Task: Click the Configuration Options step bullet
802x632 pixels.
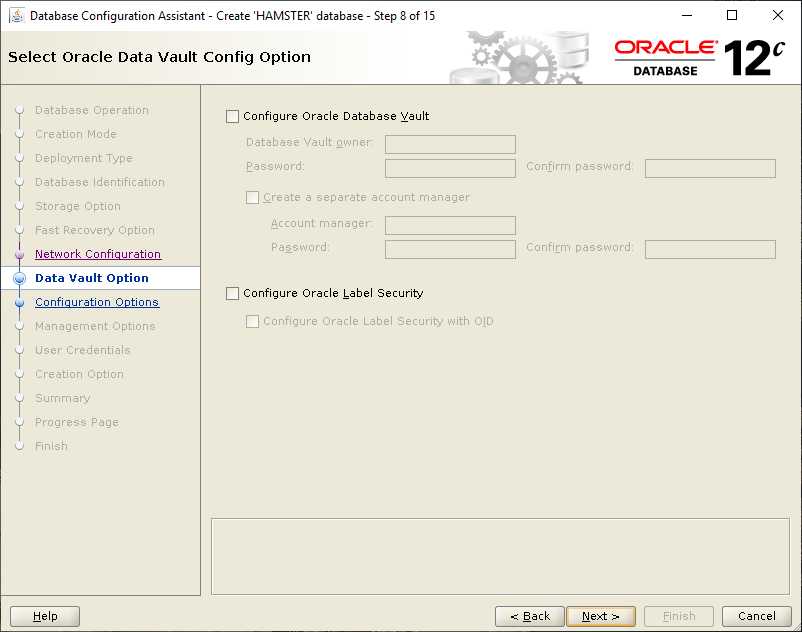Action: coord(19,302)
